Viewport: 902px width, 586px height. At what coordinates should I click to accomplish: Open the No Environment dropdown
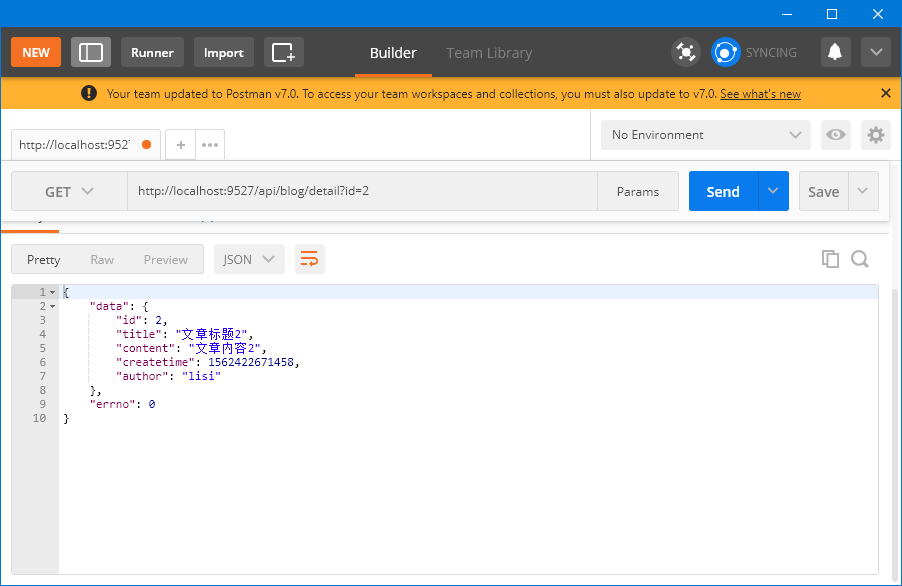click(x=706, y=135)
